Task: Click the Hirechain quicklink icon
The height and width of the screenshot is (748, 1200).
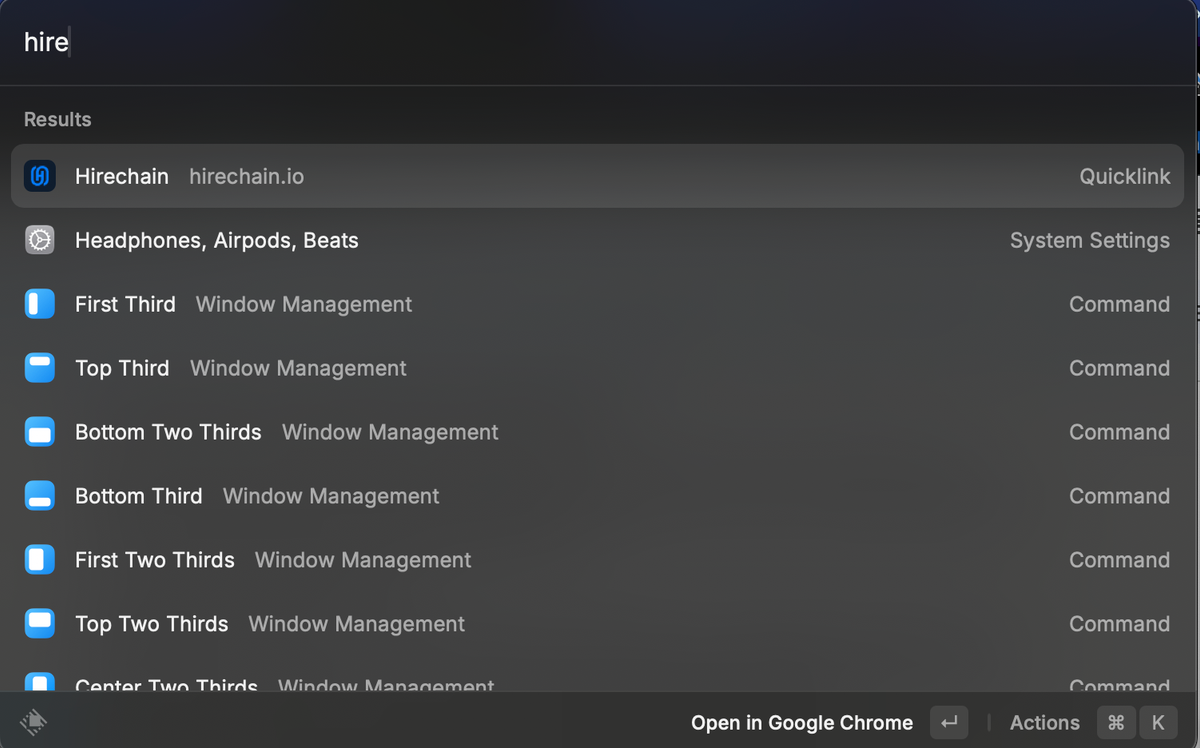Action: (40, 176)
